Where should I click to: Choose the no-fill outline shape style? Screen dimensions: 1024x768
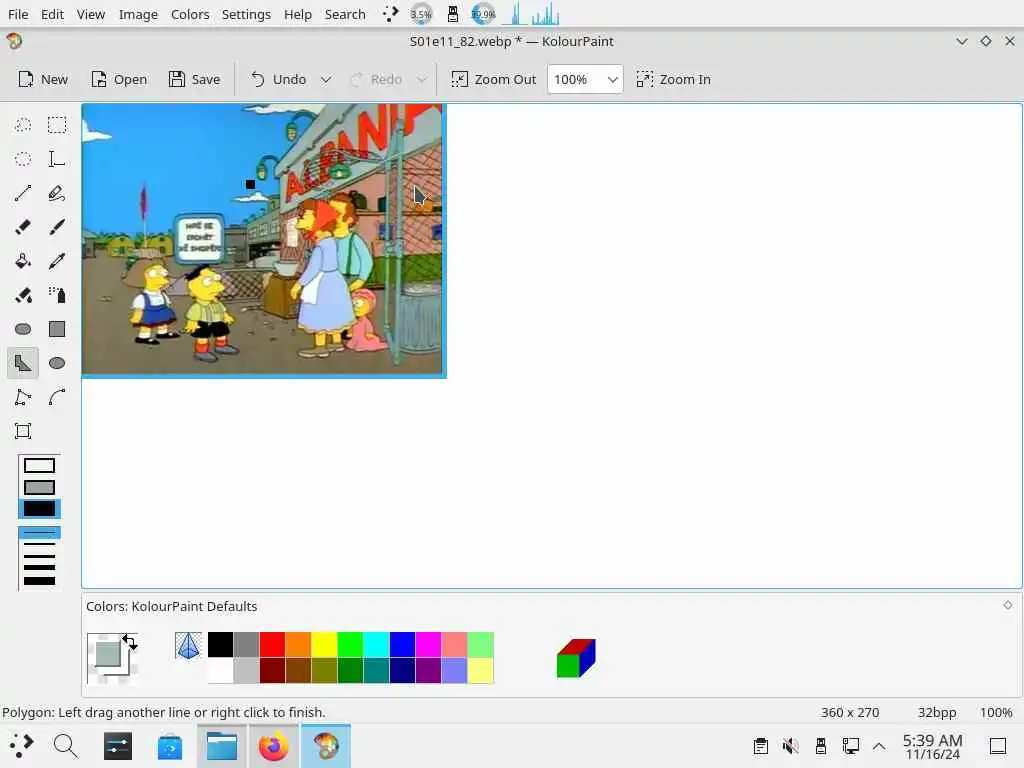[x=39, y=466]
